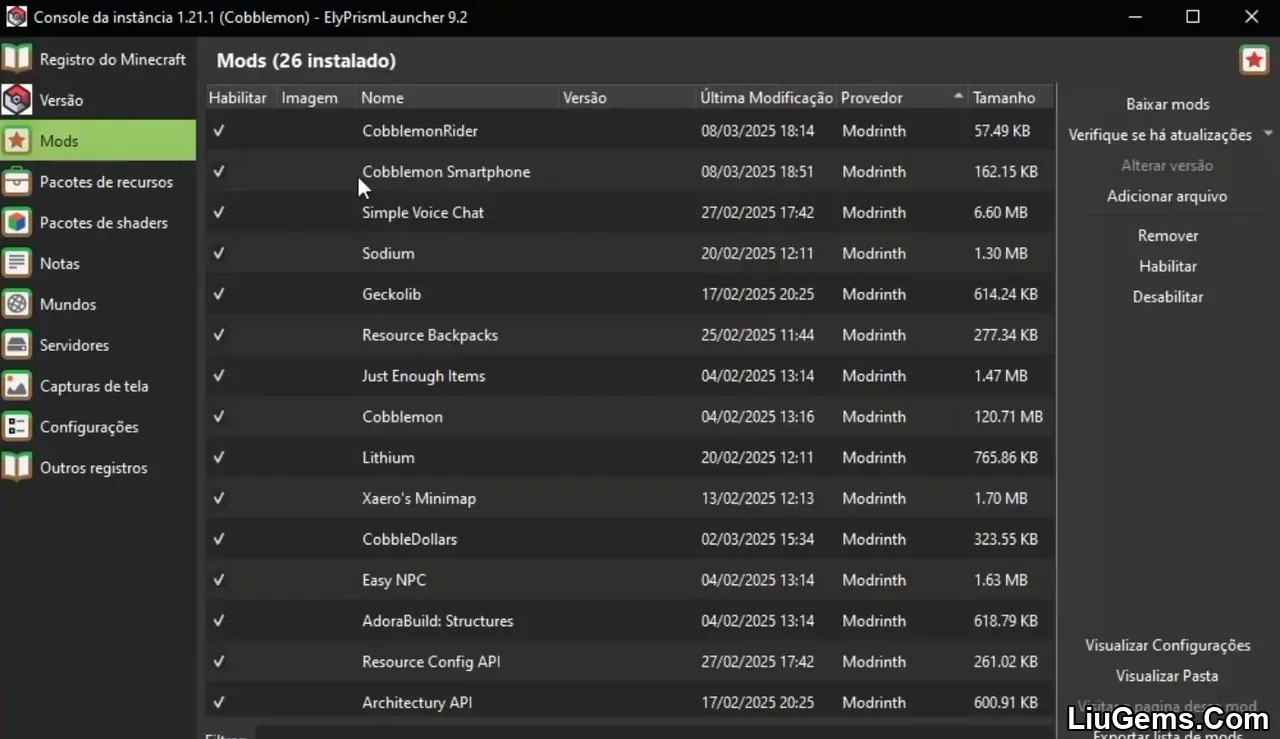This screenshot has width=1280, height=739.
Task: Click the Versão Pokéball icon
Action: 17,100
